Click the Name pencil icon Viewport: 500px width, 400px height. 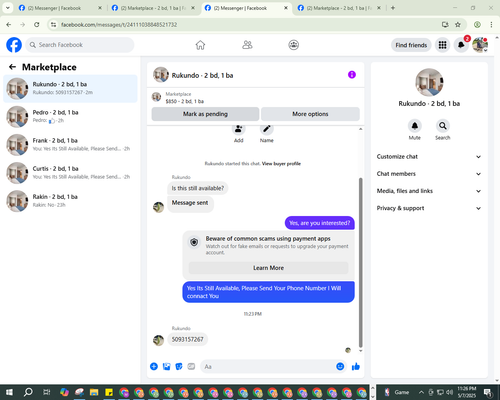(x=267, y=129)
